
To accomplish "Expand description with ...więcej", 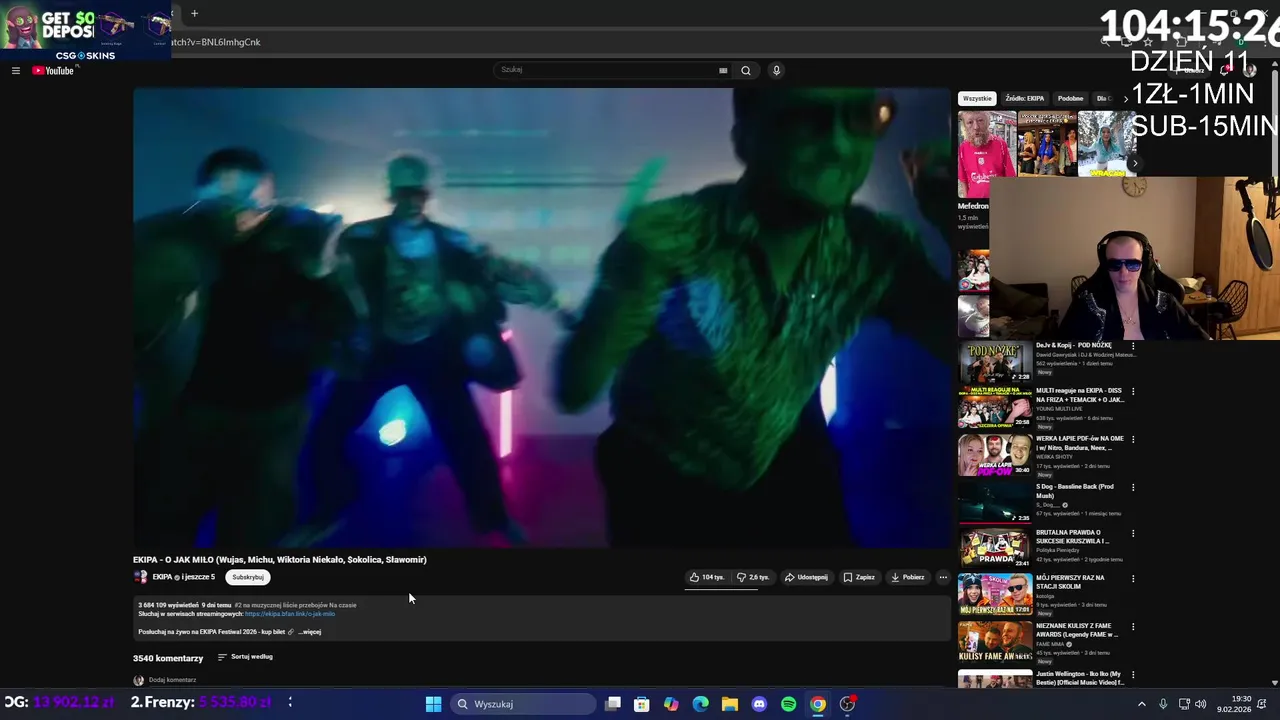I will tap(310, 632).
